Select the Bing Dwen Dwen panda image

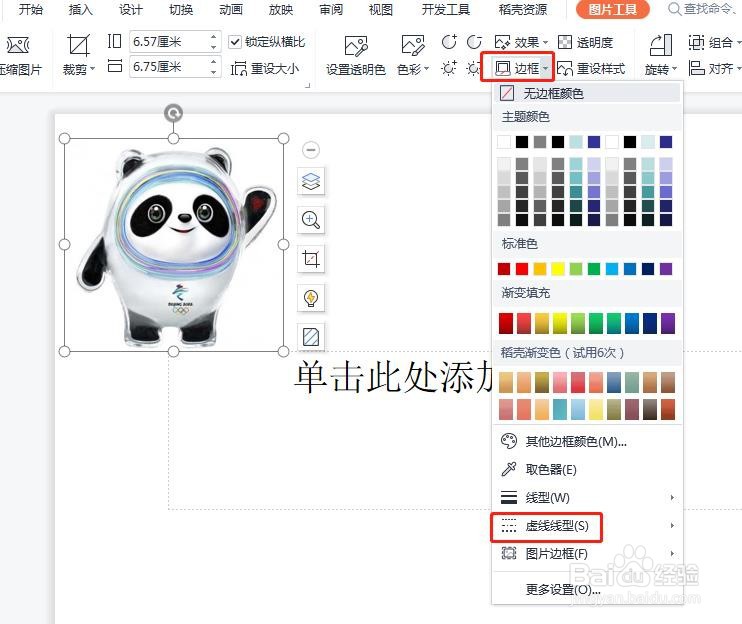pyautogui.click(x=174, y=245)
